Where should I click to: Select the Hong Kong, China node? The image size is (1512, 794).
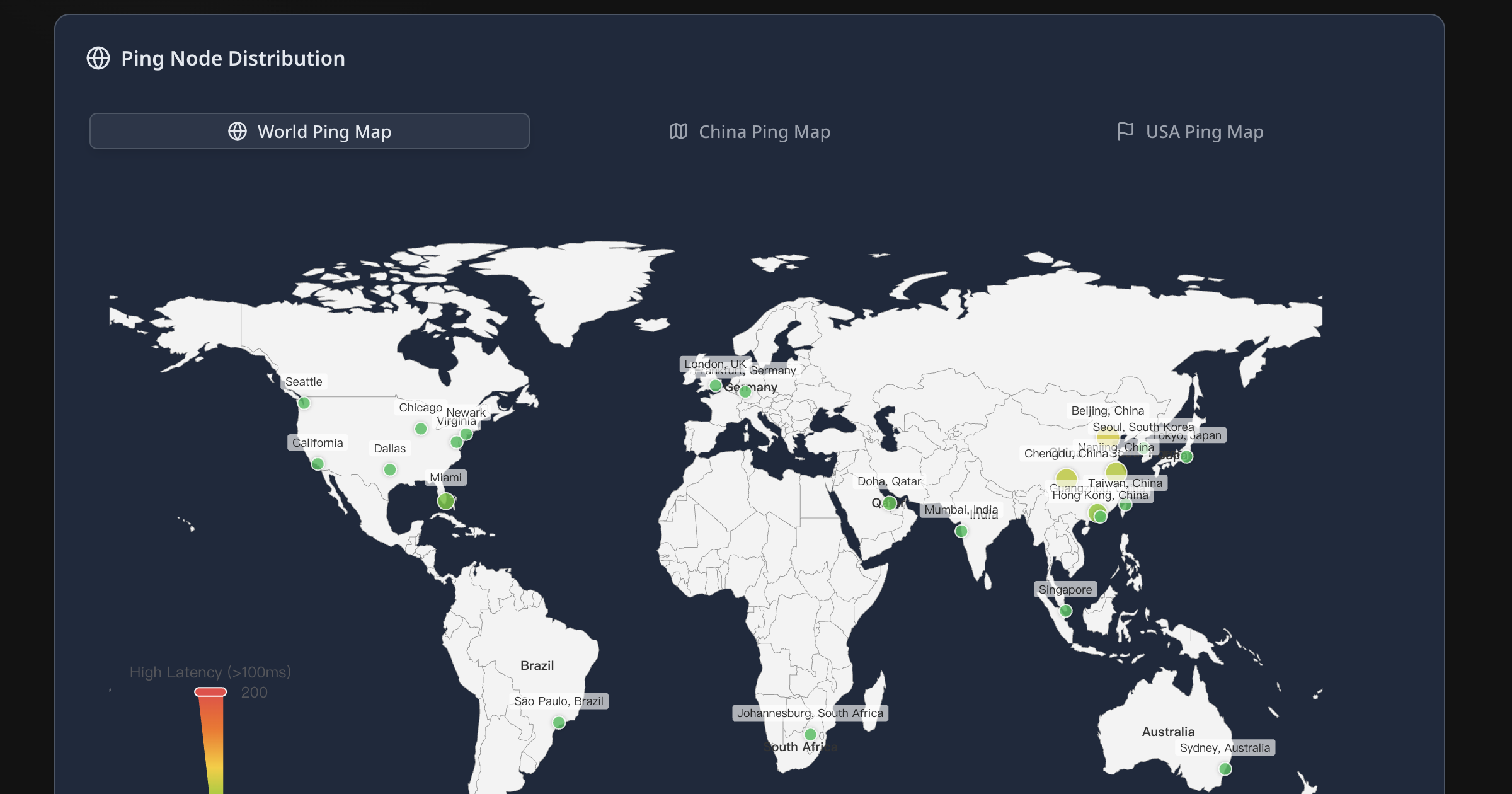tap(1101, 515)
